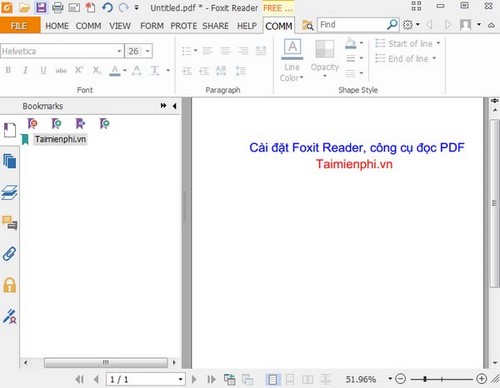The height and width of the screenshot is (388, 500).
Task: Go to the first page
Action: (80, 379)
